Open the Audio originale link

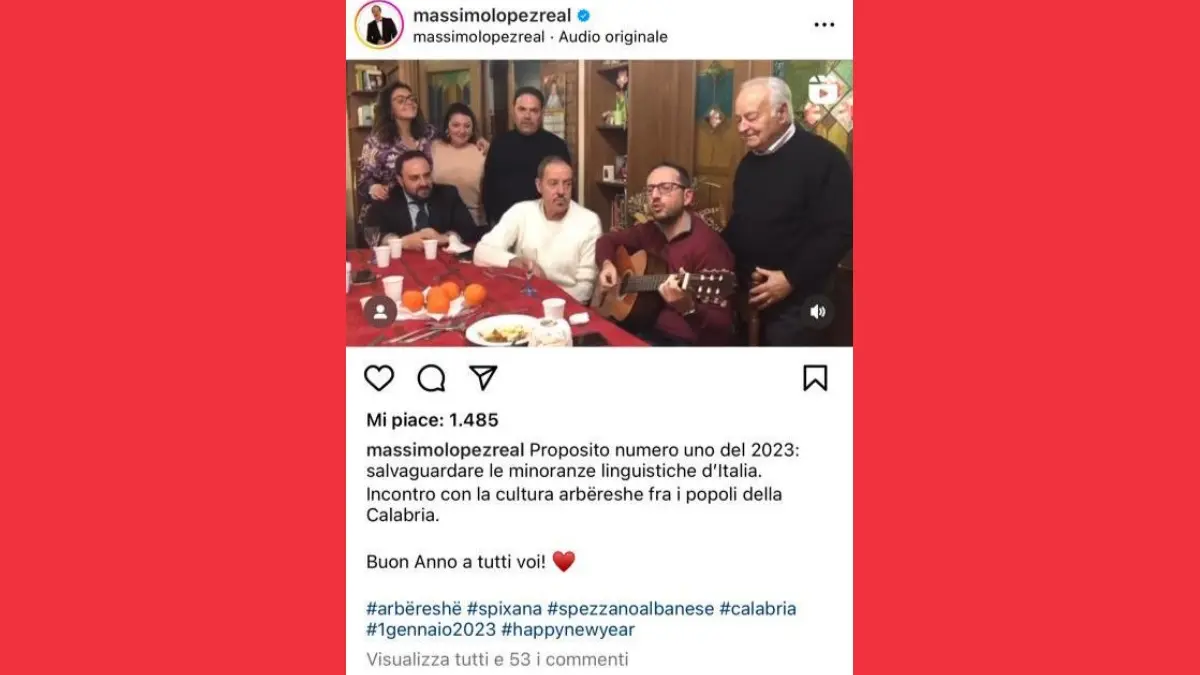[613, 37]
